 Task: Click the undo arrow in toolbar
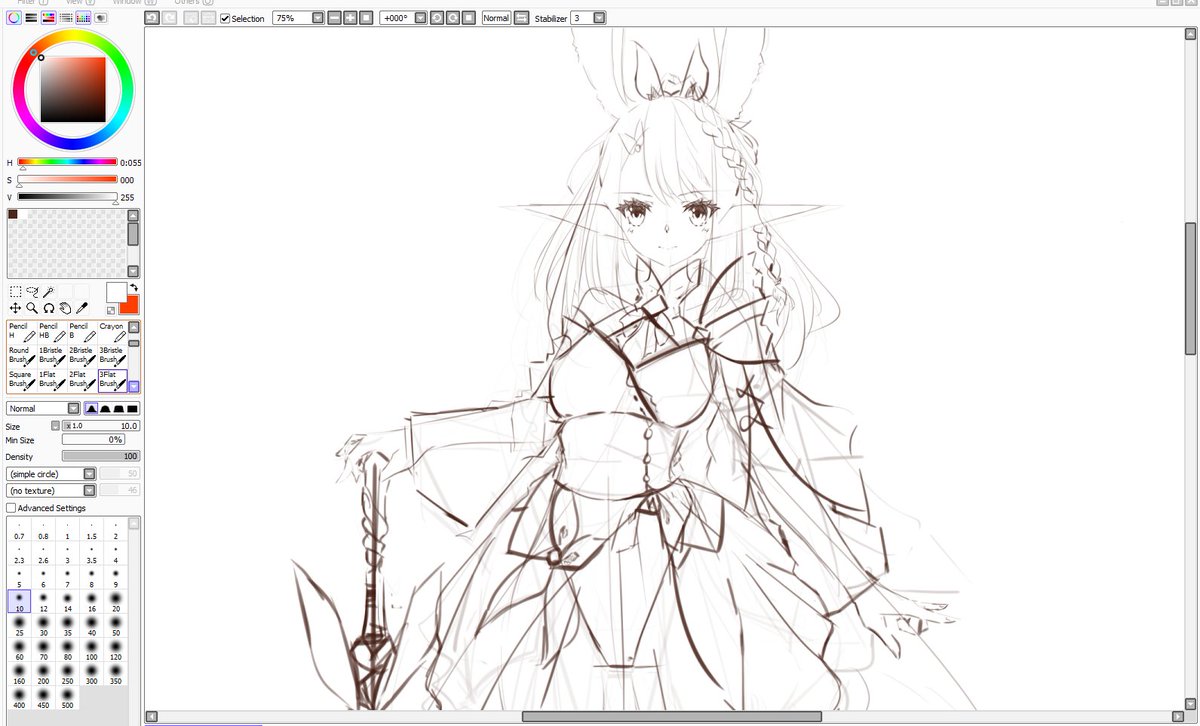[152, 18]
